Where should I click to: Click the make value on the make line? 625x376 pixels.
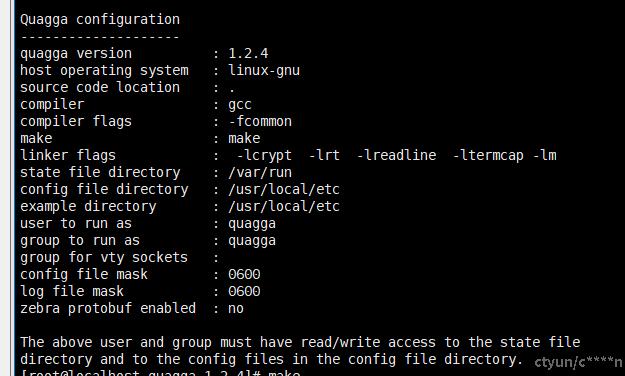244,138
